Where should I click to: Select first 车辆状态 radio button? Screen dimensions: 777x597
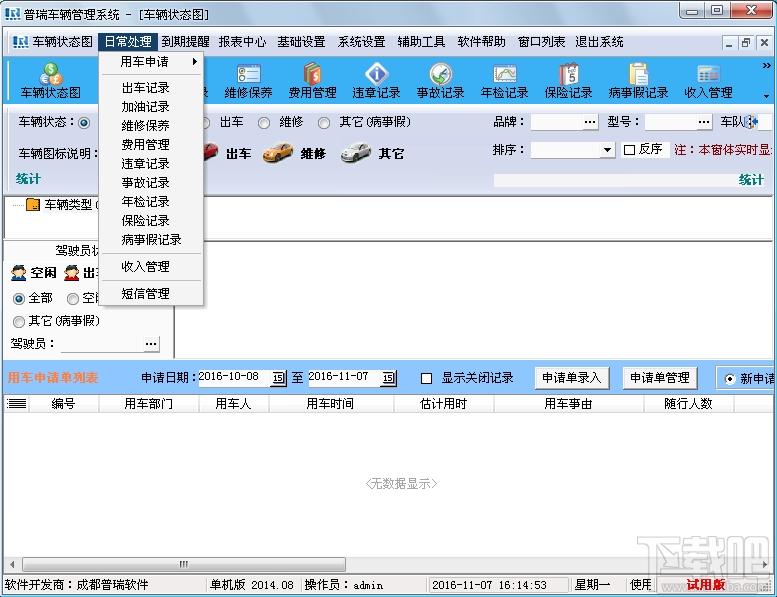84,122
